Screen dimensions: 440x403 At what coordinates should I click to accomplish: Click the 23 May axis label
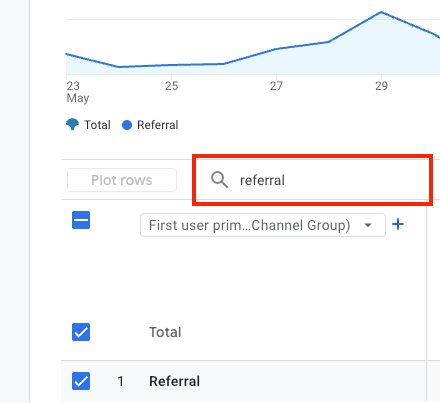[78, 92]
